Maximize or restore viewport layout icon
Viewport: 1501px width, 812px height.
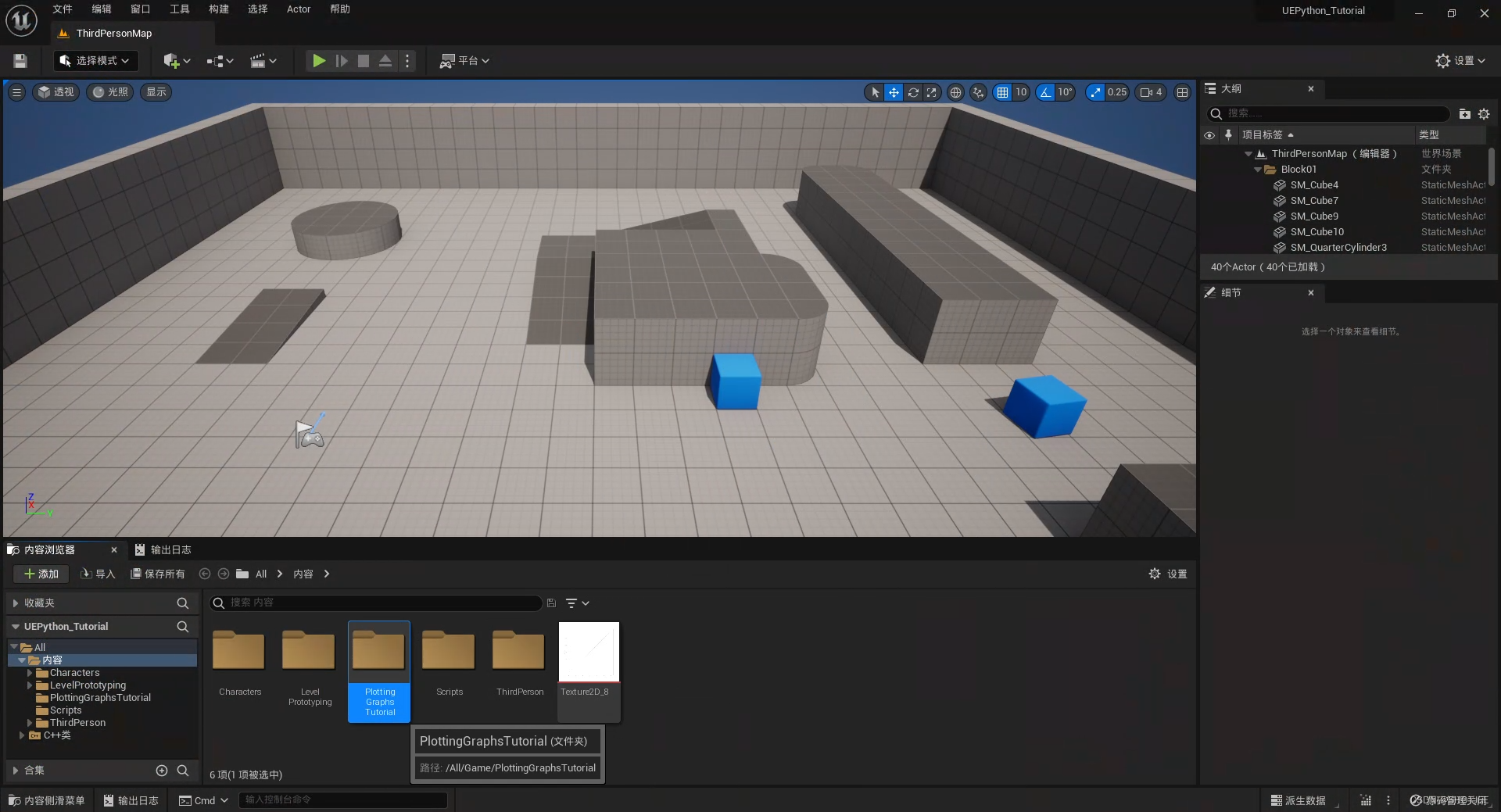pyautogui.click(x=1183, y=92)
